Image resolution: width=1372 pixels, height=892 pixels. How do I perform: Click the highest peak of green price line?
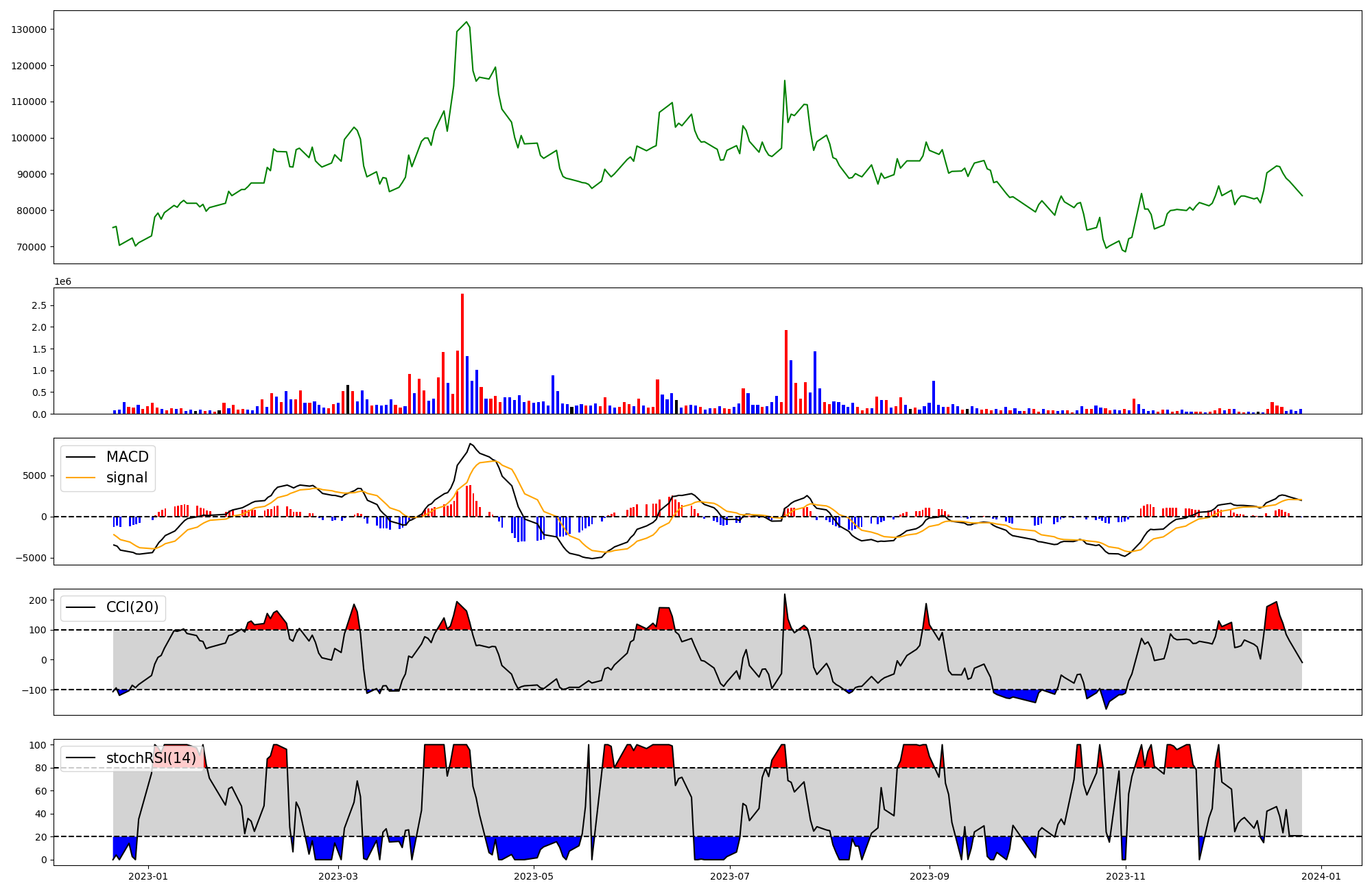point(466,22)
